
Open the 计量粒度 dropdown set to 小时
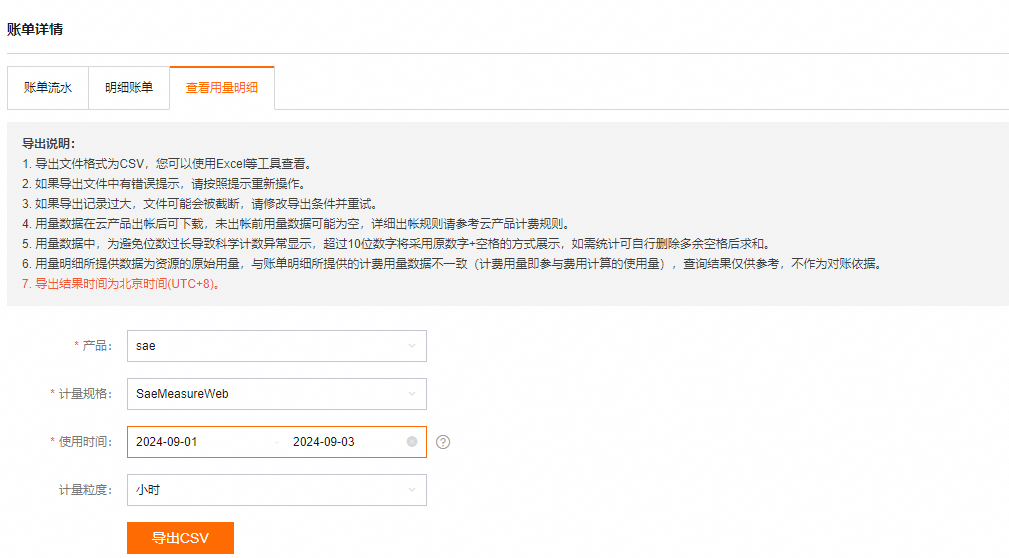coord(277,490)
